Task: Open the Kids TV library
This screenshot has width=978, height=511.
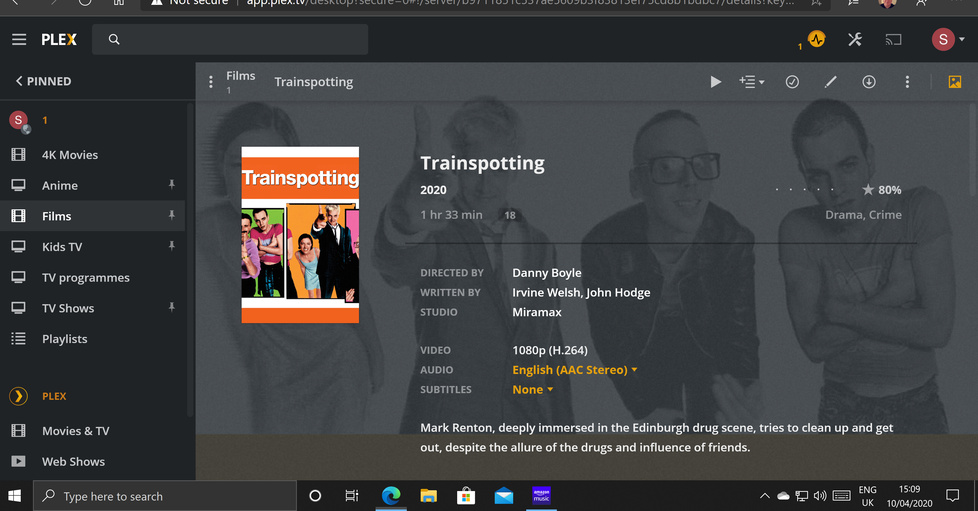Action: (x=92, y=246)
